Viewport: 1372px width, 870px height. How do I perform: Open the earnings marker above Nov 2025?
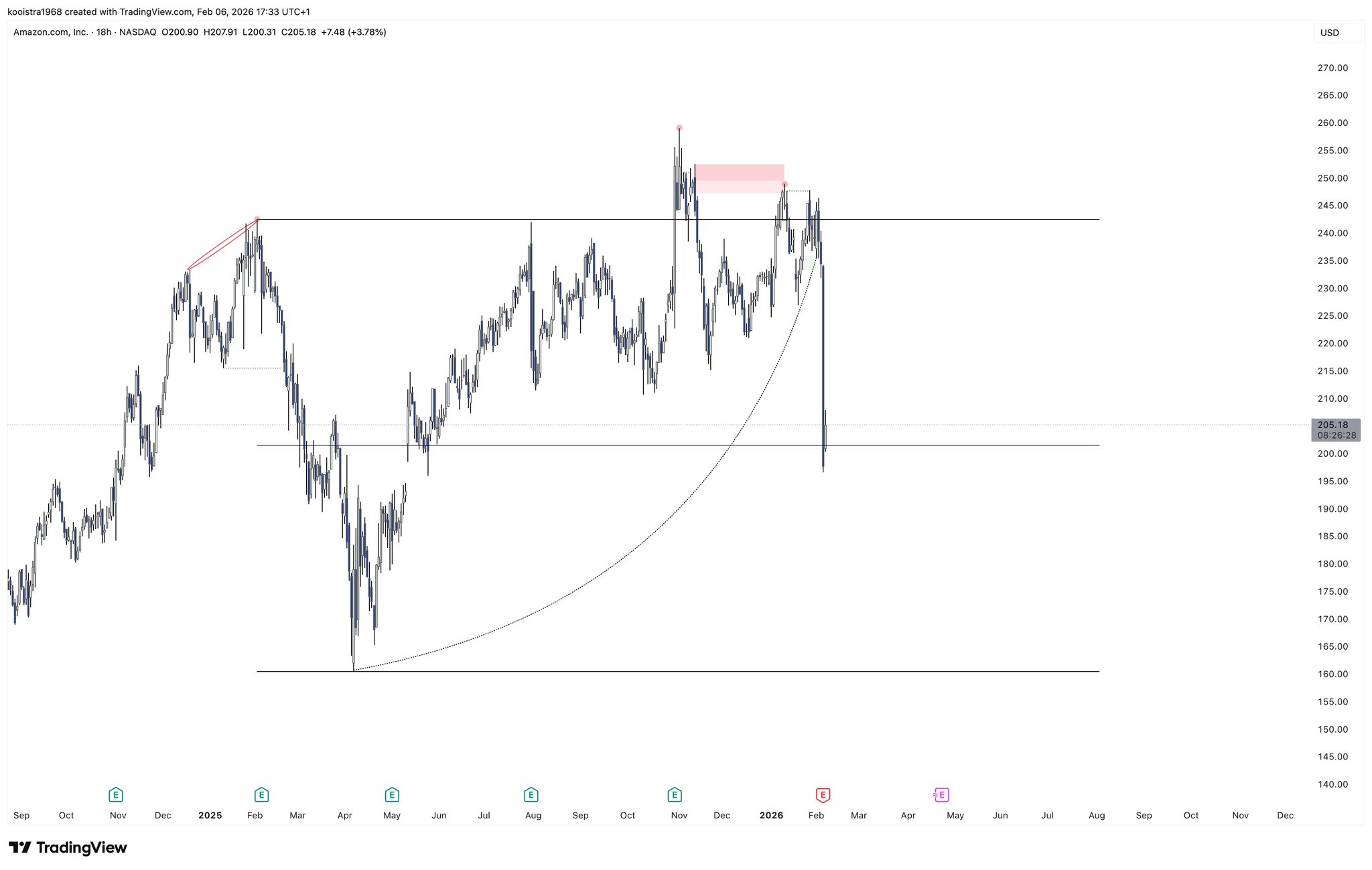(675, 795)
